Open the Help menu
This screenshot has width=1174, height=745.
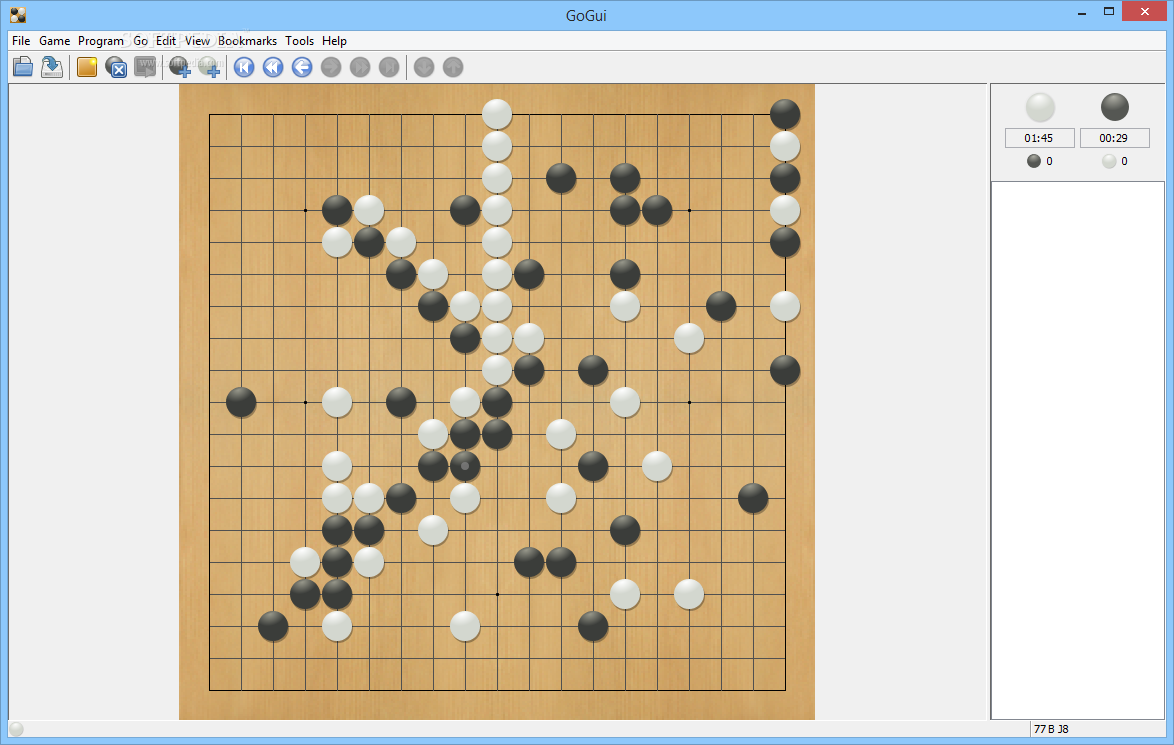334,40
